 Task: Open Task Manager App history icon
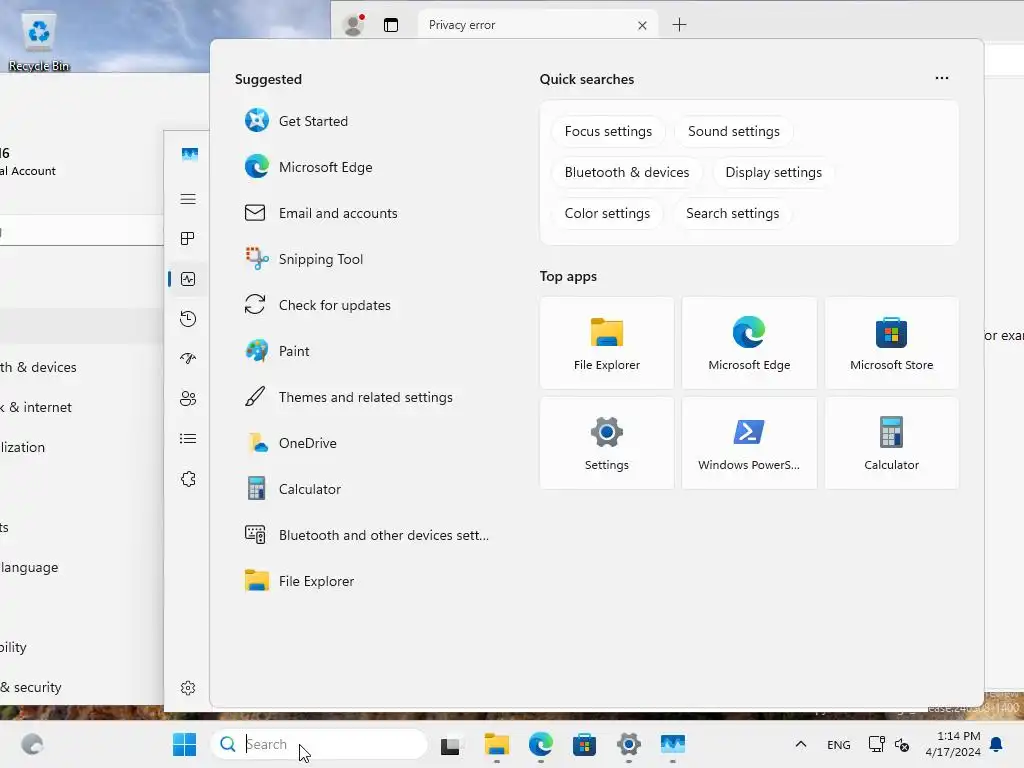click(x=188, y=319)
